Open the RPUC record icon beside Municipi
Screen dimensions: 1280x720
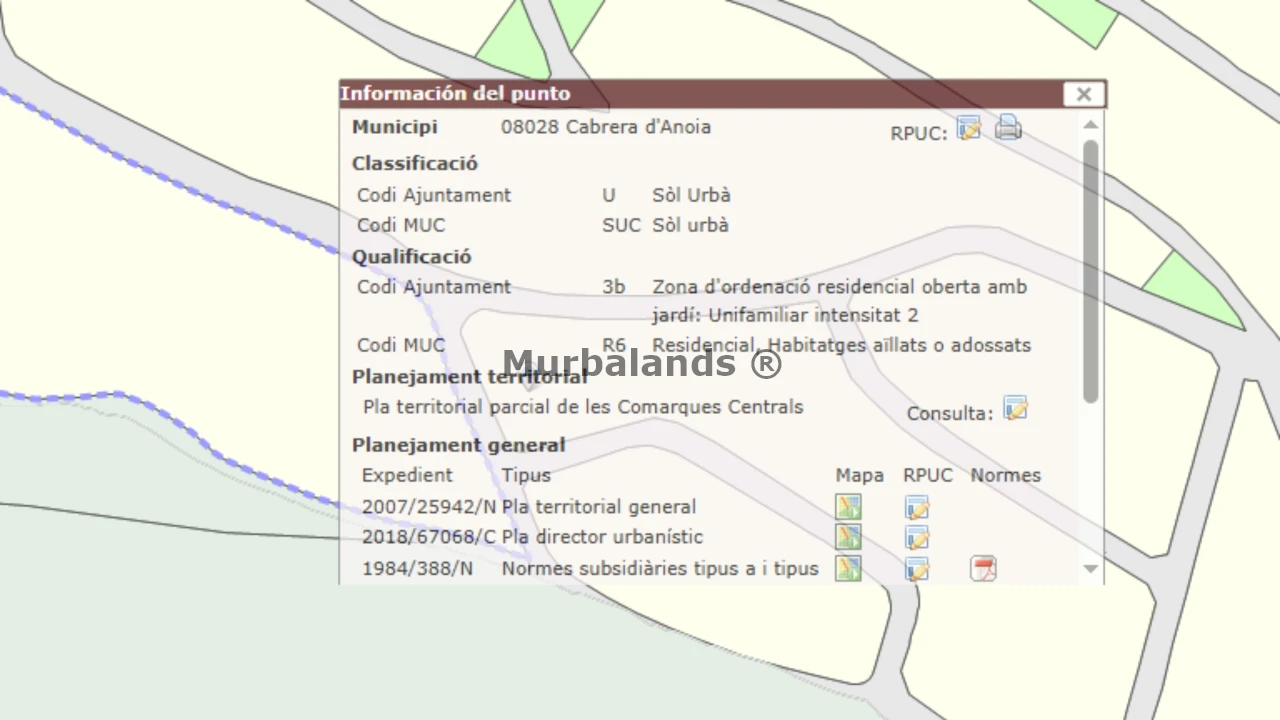(x=968, y=128)
